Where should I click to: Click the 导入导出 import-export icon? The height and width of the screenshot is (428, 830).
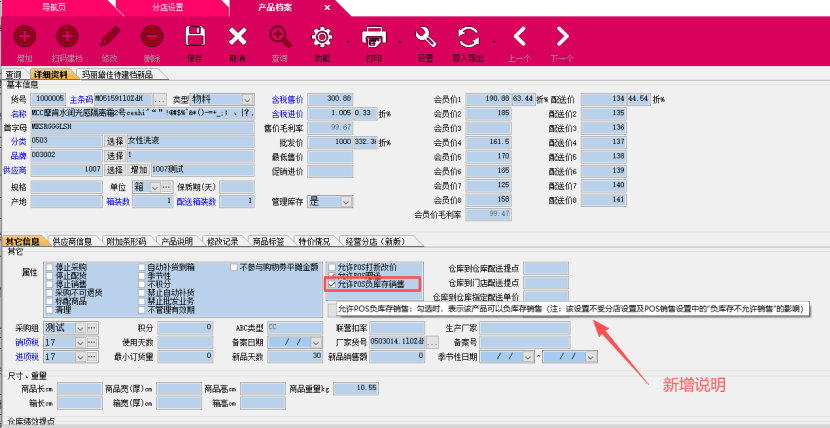click(468, 37)
